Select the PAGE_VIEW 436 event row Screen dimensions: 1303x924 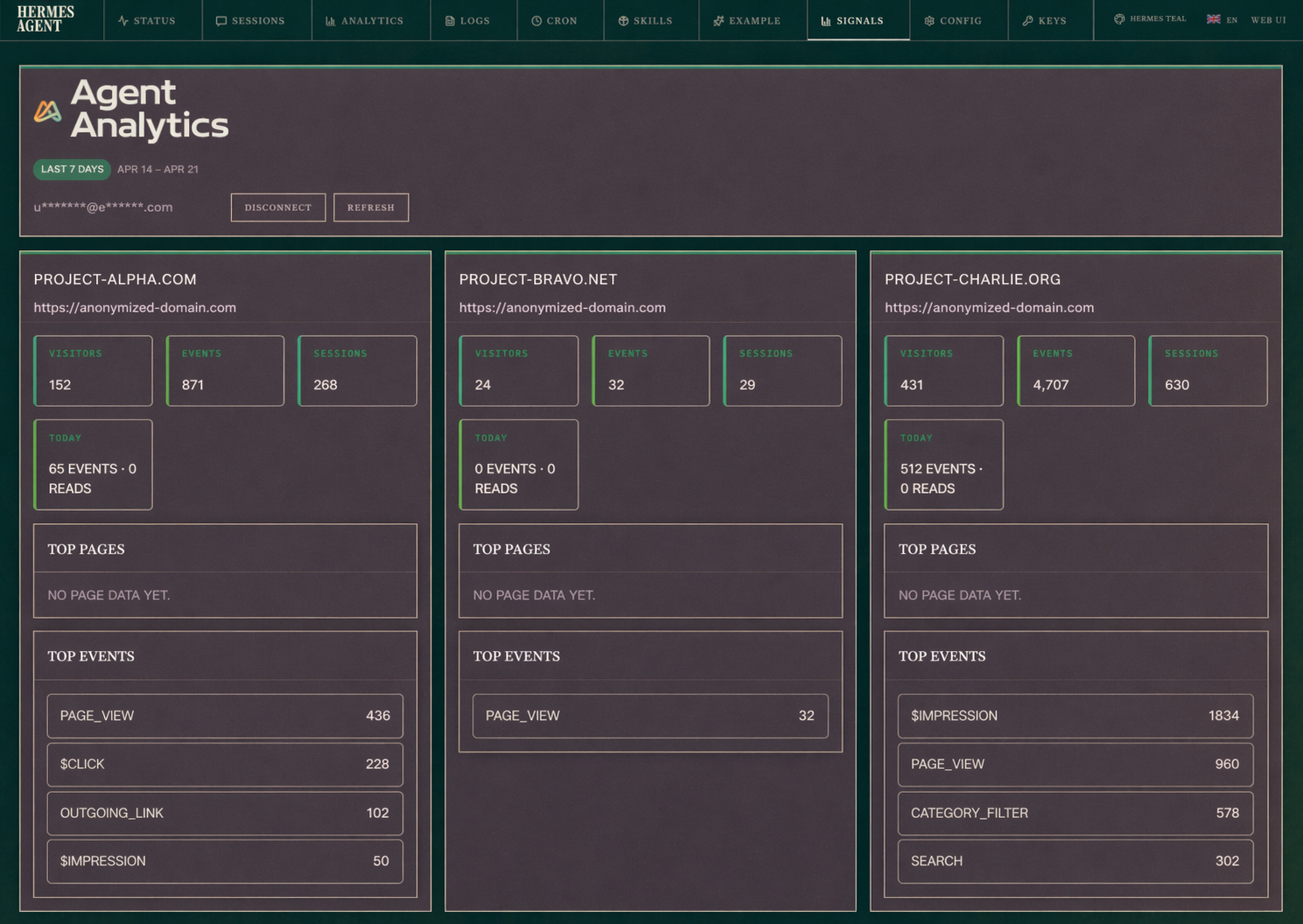point(225,716)
